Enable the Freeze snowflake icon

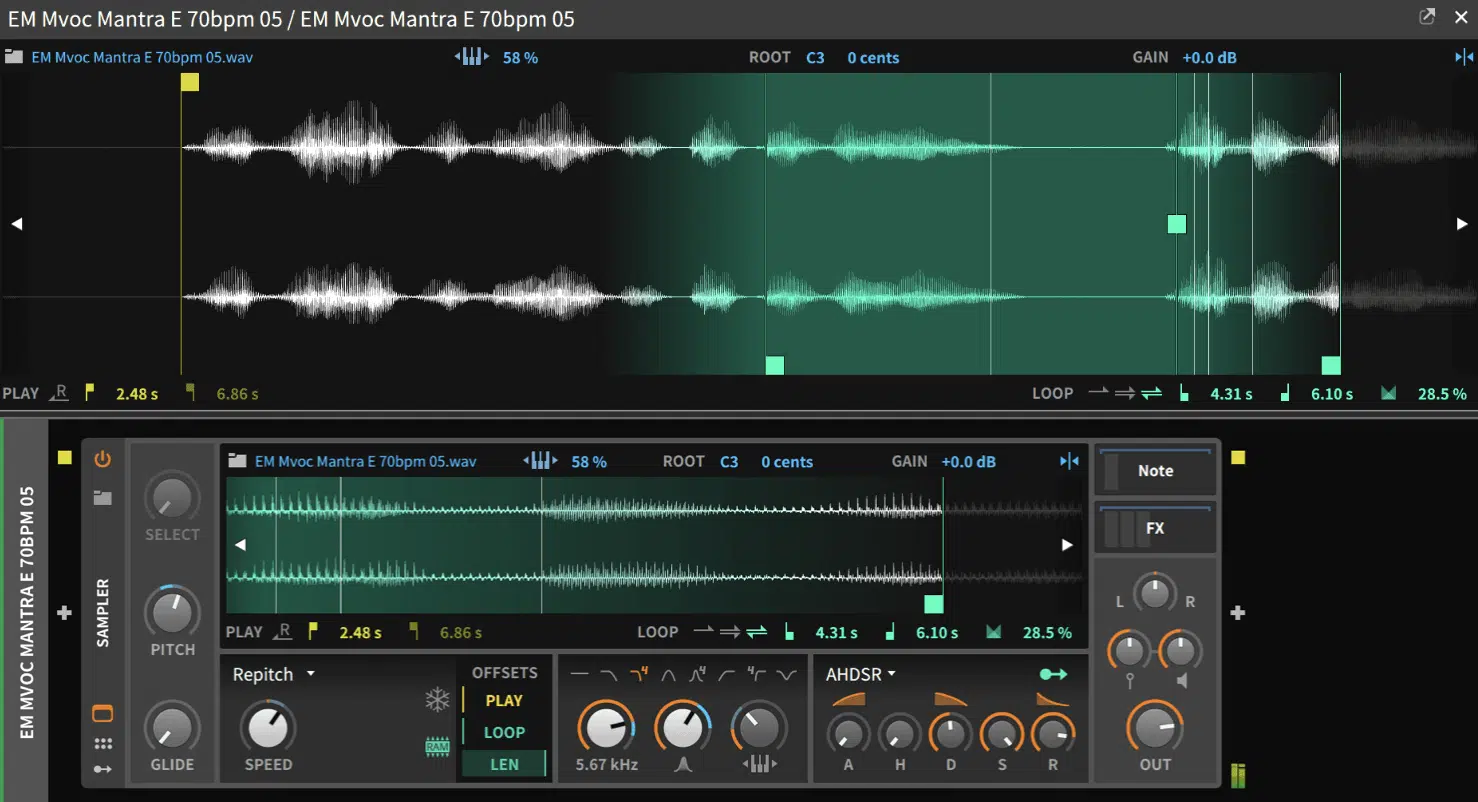click(x=438, y=700)
